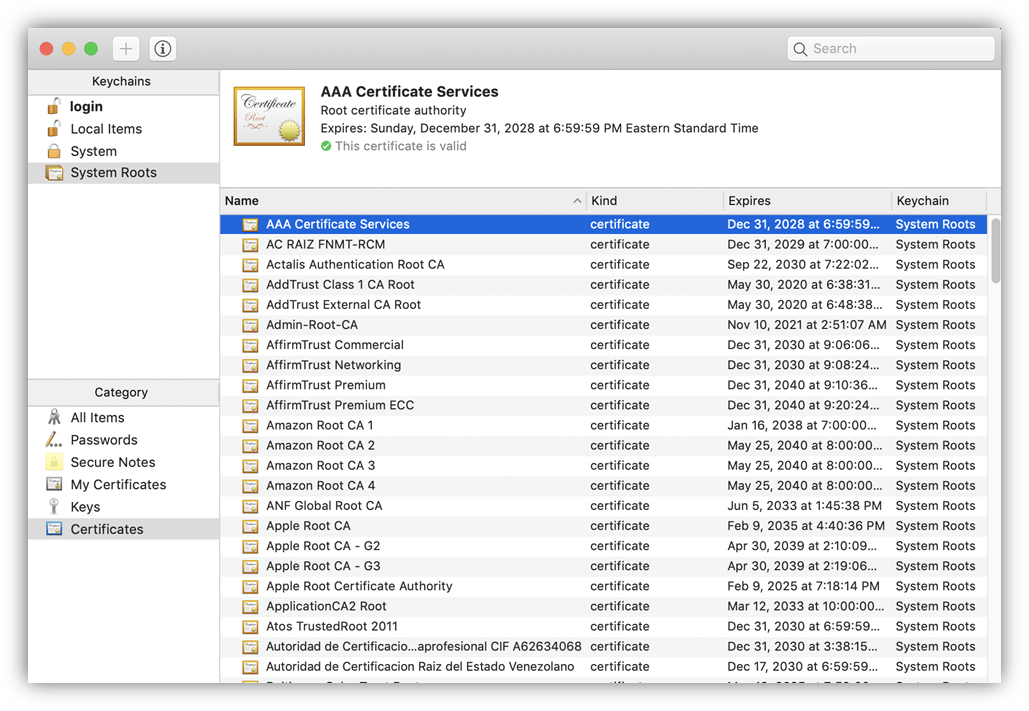This screenshot has width=1029, height=711.
Task: Select ANF Global Root CA
Action: (x=603, y=506)
